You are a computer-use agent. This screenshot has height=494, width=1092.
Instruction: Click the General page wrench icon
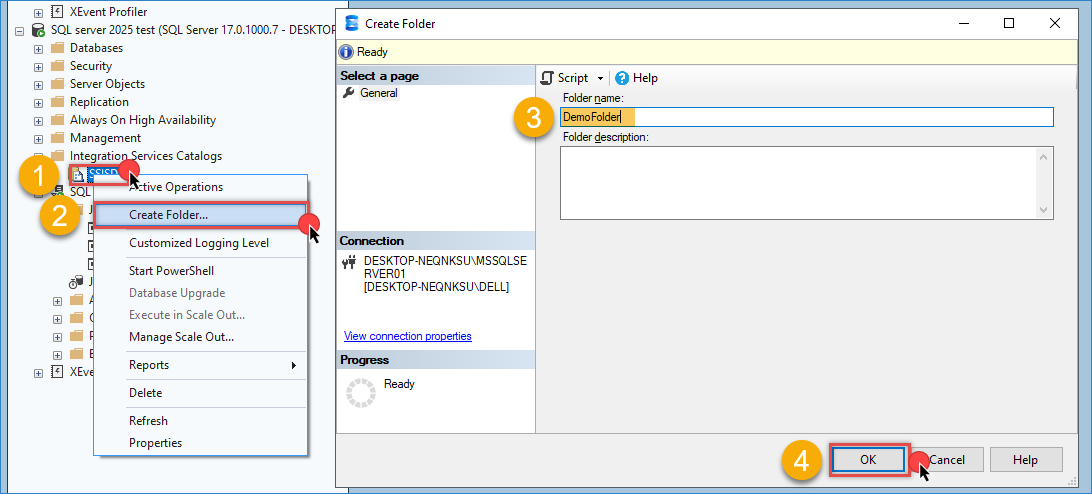click(348, 93)
